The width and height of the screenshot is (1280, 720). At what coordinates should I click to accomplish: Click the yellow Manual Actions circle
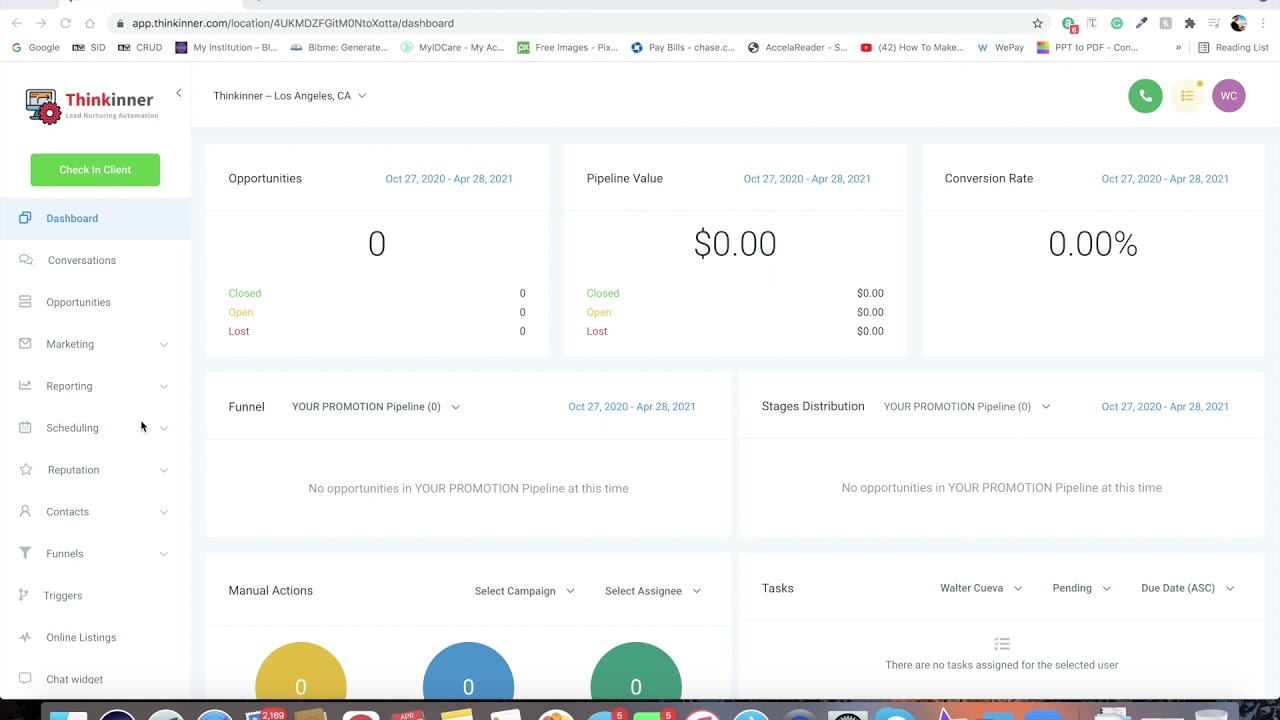[301, 671]
